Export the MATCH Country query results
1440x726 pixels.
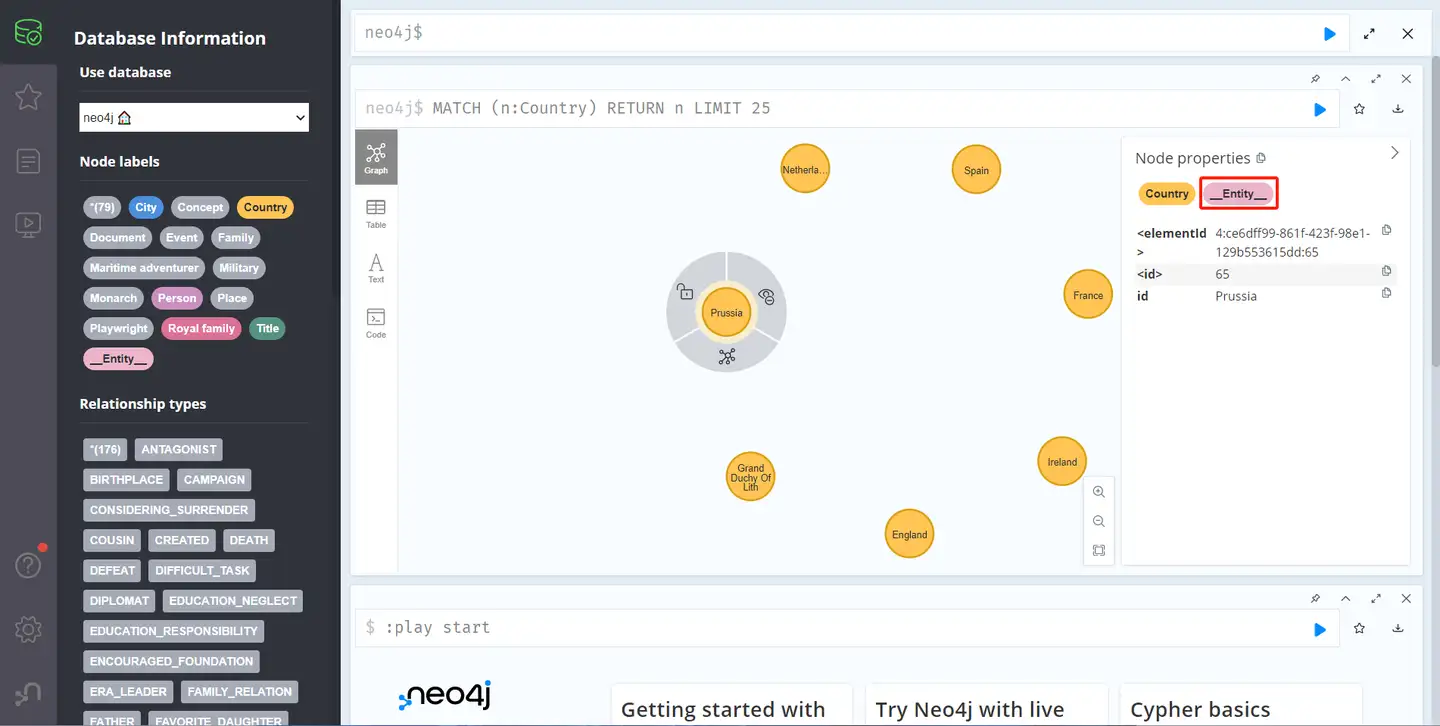click(x=1398, y=109)
